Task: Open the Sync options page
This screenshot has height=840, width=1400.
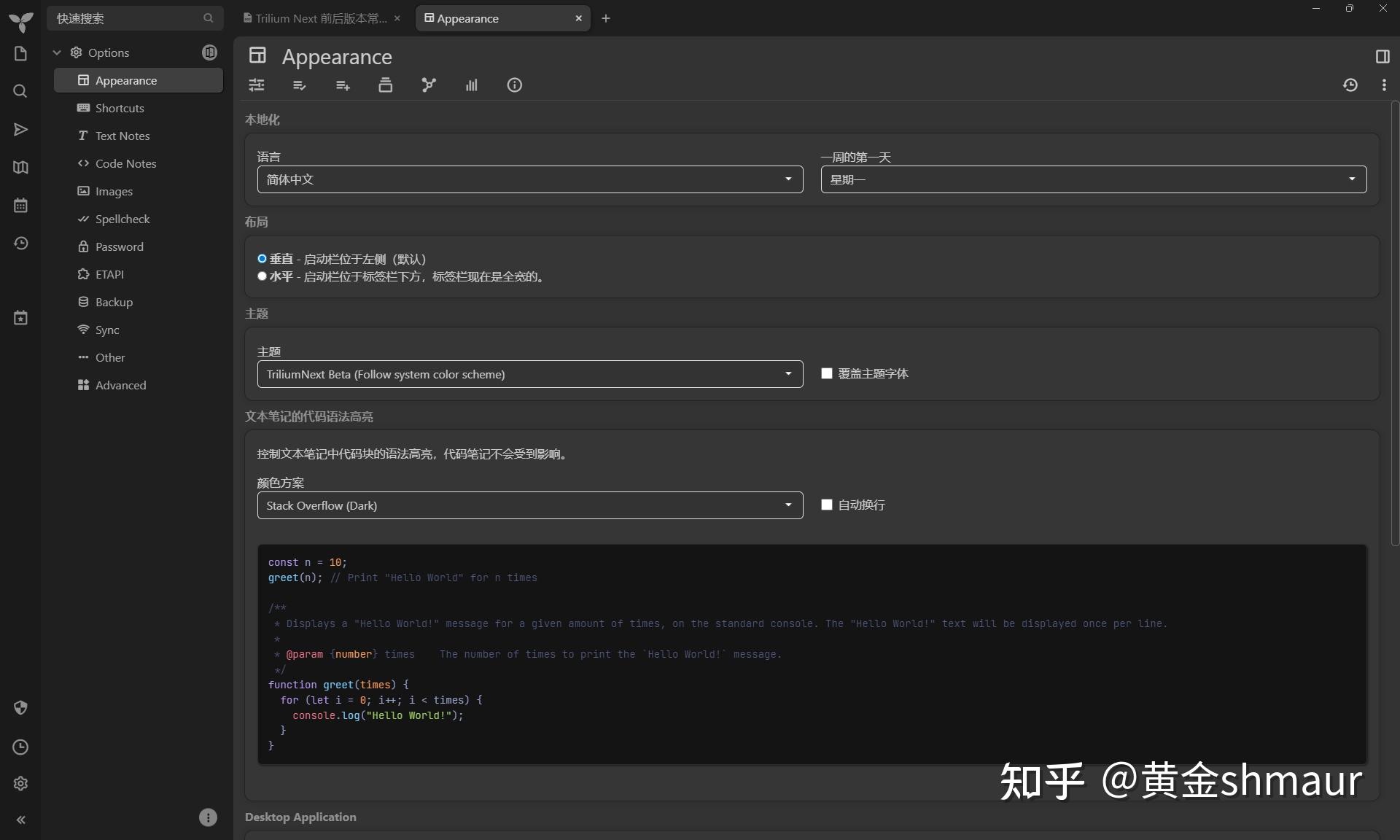Action: pyautogui.click(x=106, y=330)
